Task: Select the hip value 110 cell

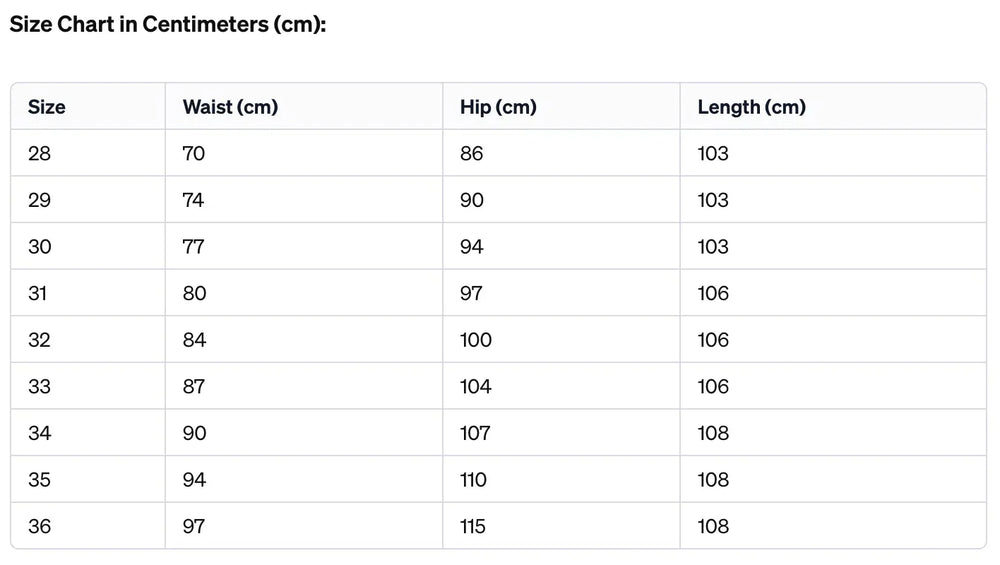Action: coord(474,480)
